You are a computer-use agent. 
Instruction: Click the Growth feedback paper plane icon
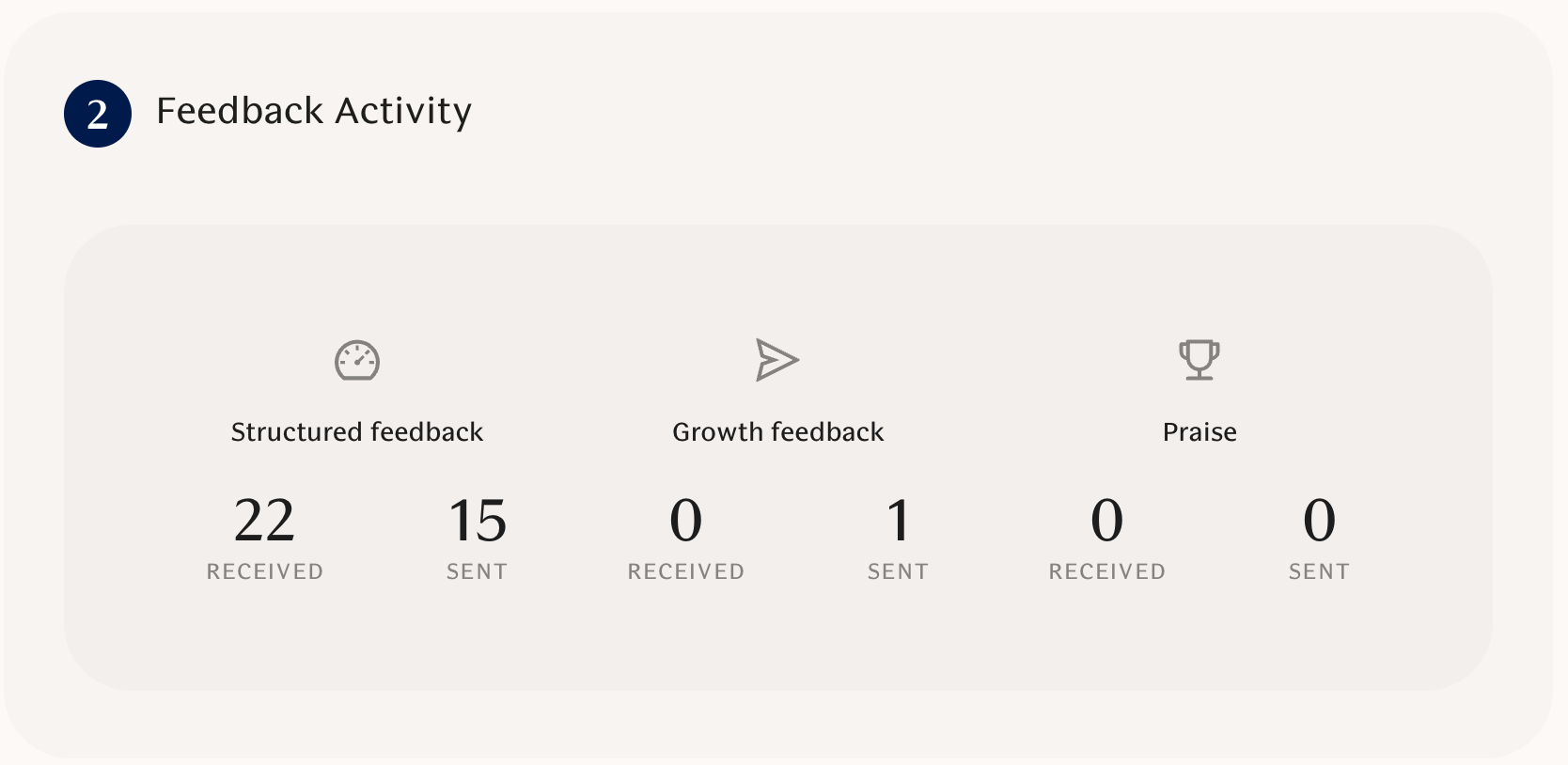[777, 360]
